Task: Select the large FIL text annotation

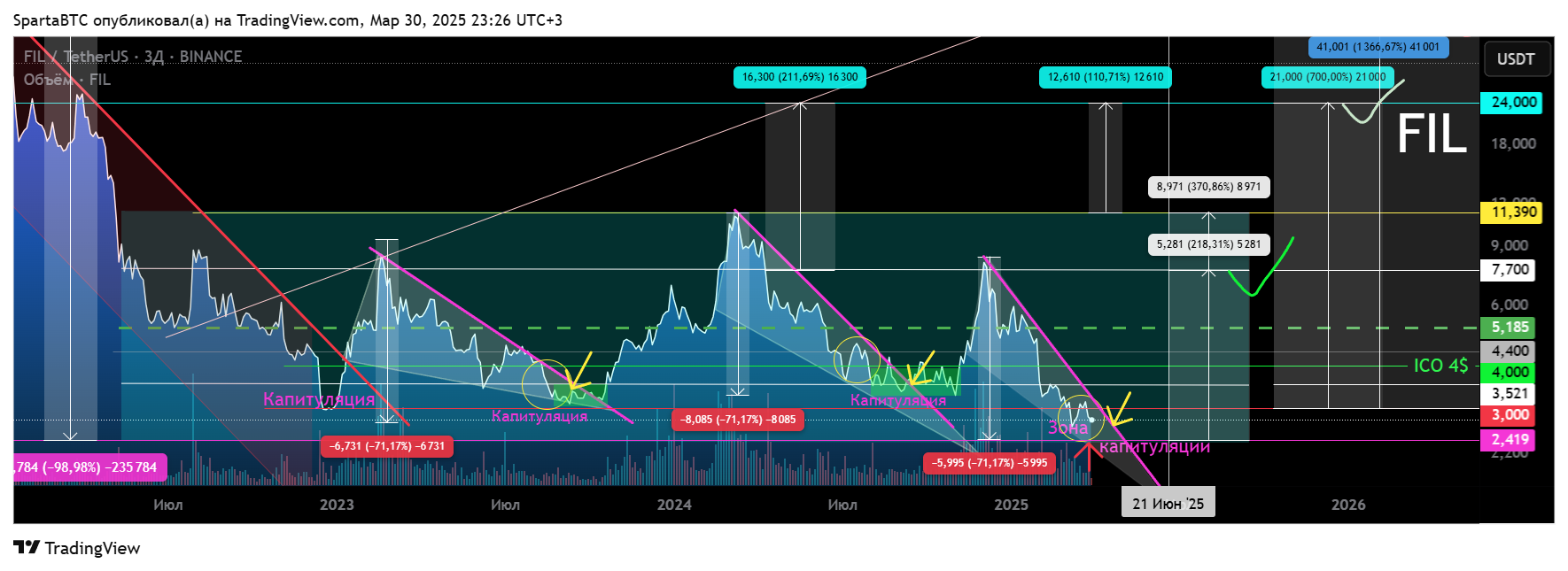Action: [1432, 135]
